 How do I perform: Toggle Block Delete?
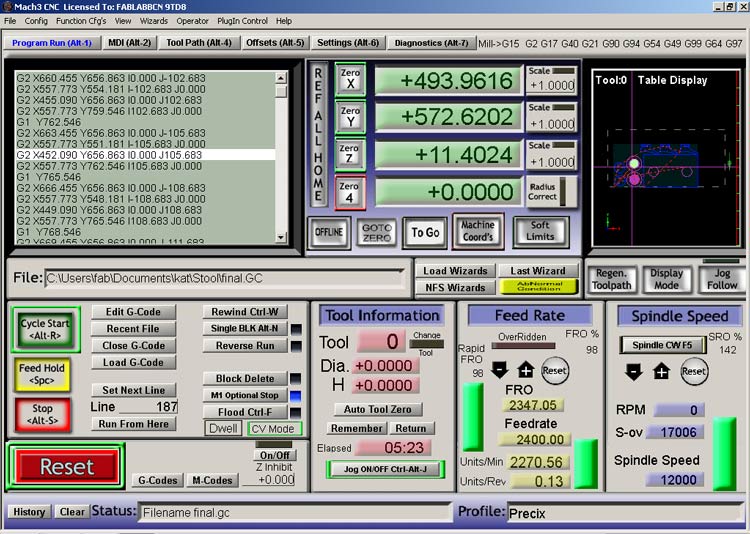pyautogui.click(x=245, y=378)
